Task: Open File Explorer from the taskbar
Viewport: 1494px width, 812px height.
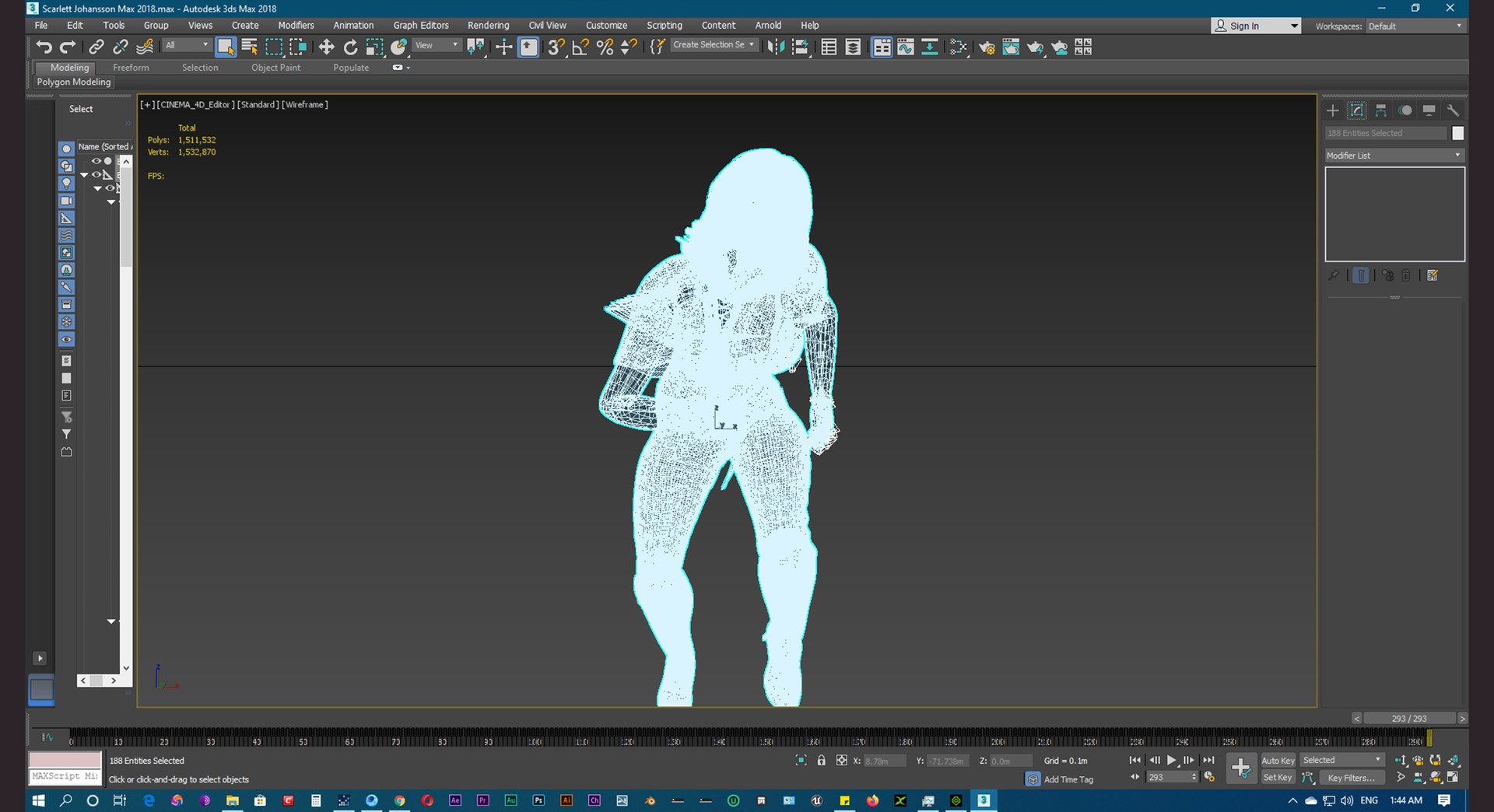Action: click(x=232, y=800)
